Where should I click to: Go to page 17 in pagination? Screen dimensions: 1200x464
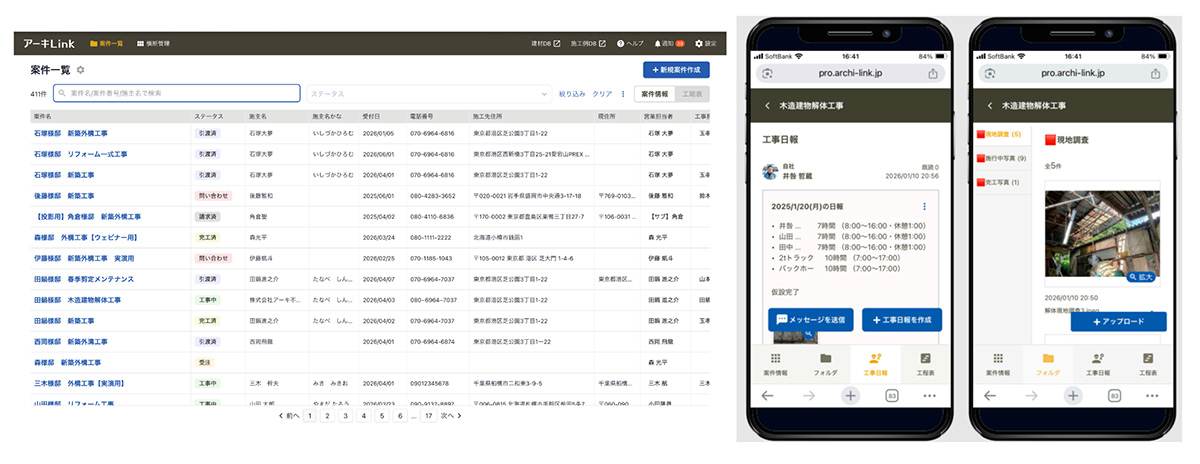428,415
